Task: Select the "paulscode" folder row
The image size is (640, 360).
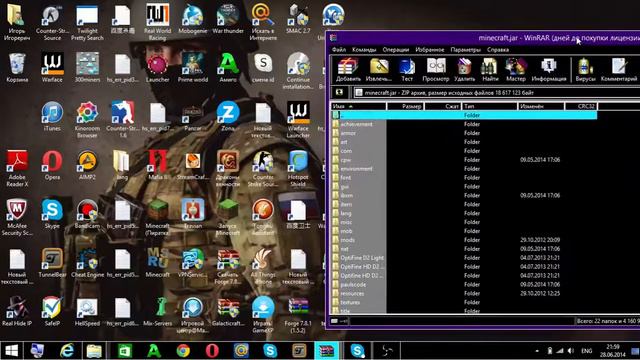Action: (x=464, y=284)
